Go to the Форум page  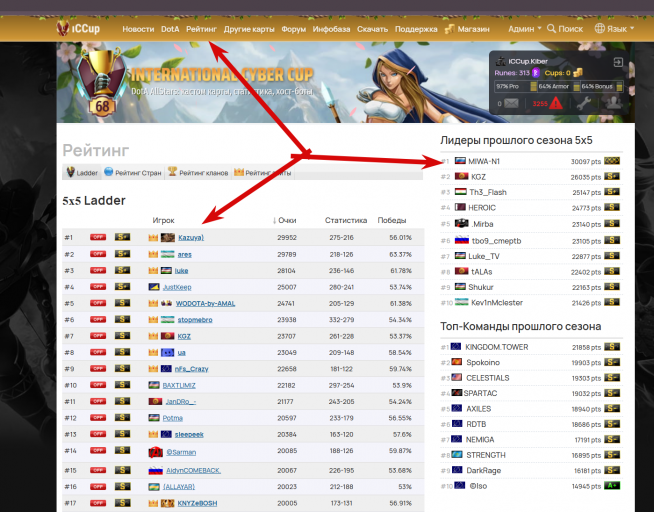point(294,29)
